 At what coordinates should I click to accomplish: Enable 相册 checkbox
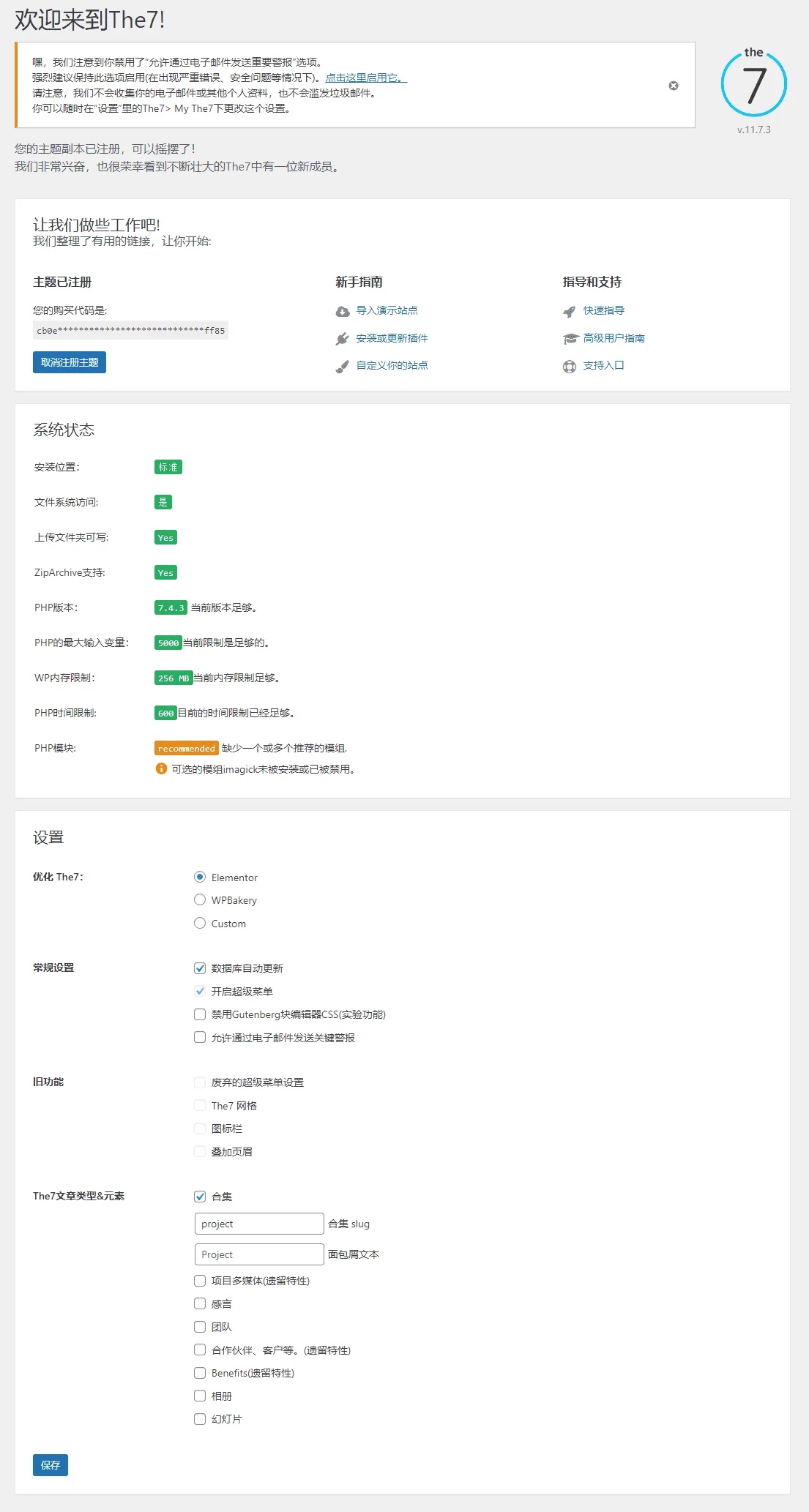(x=200, y=1396)
